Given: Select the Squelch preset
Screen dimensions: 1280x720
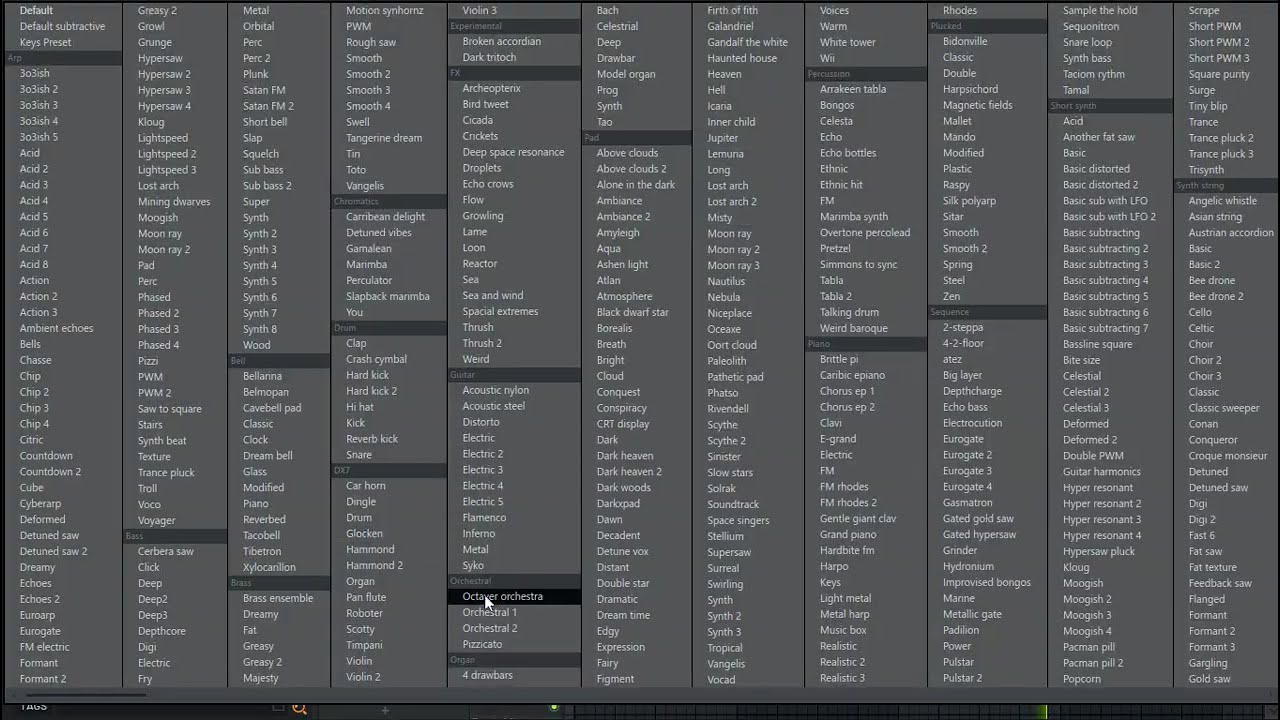Looking at the screenshot, I should coord(261,154).
